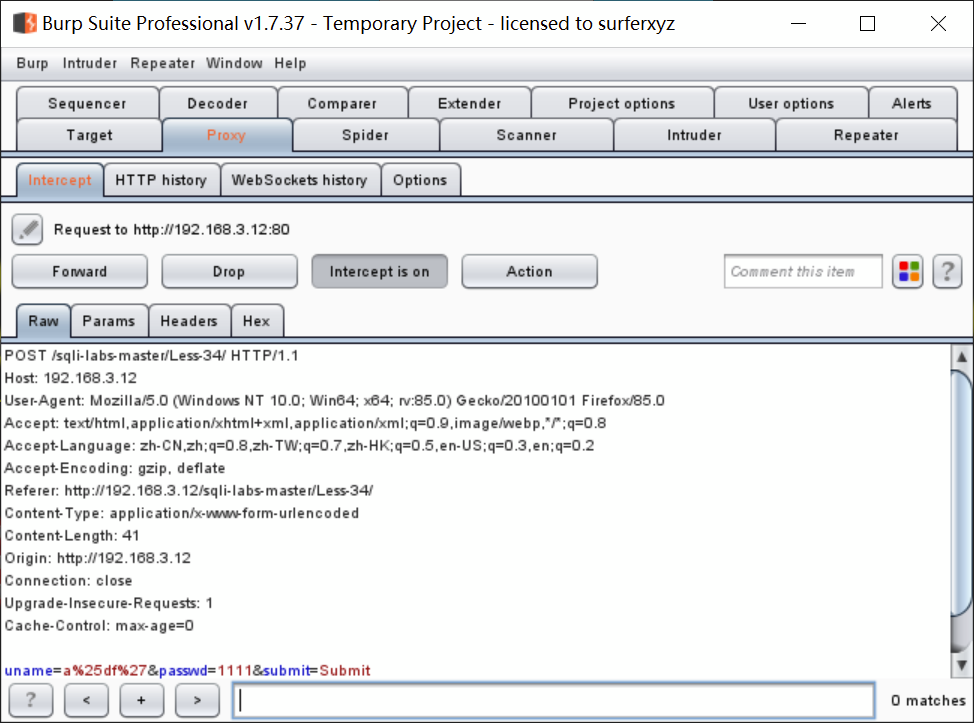The image size is (974, 723).
Task: Switch to the Intruder tool tab
Action: point(694,135)
